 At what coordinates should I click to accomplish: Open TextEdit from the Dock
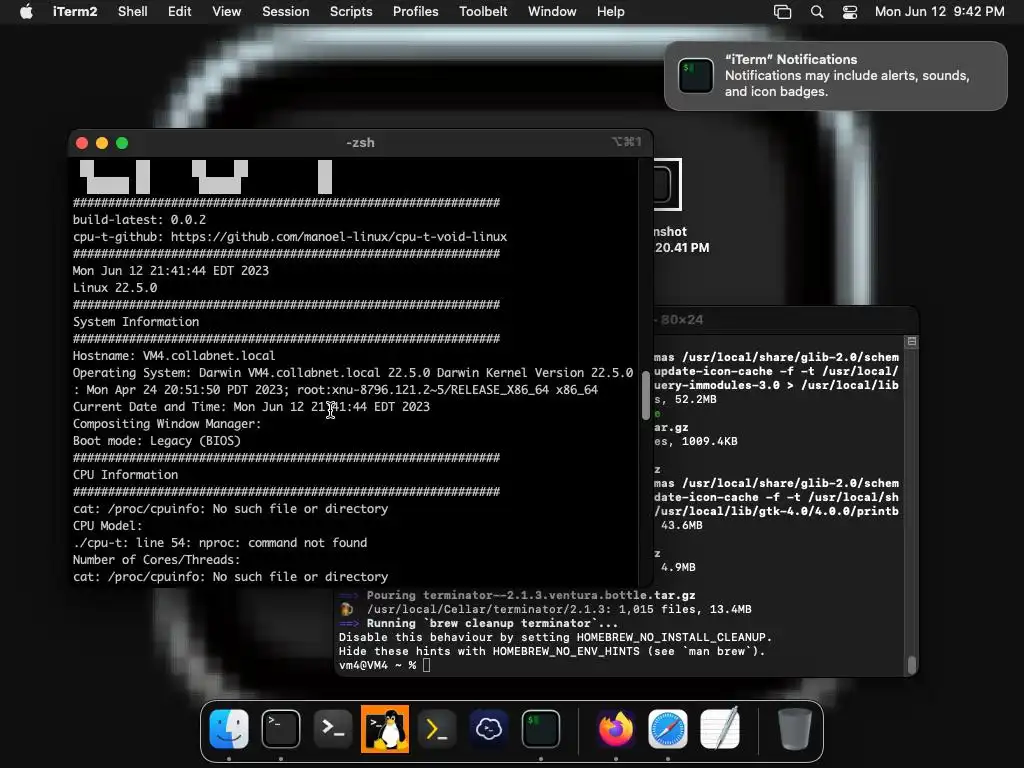point(720,729)
